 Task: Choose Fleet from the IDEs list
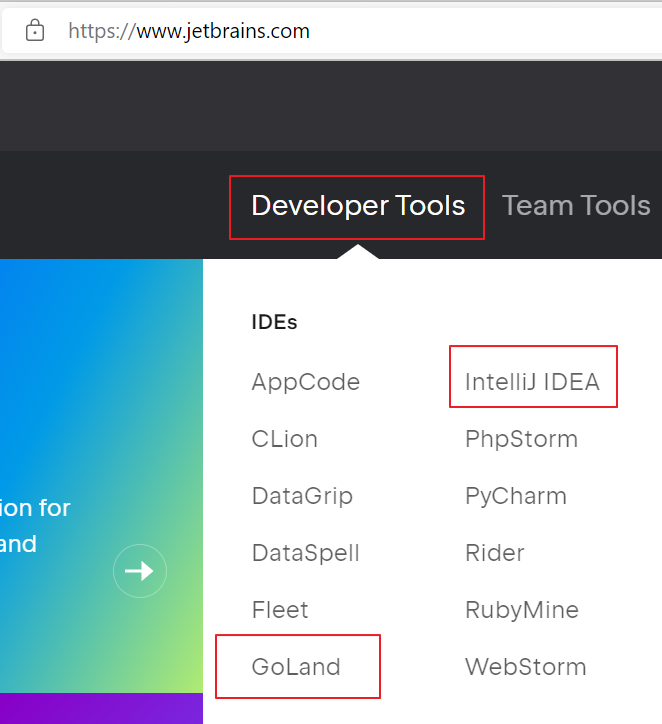pyautogui.click(x=280, y=610)
